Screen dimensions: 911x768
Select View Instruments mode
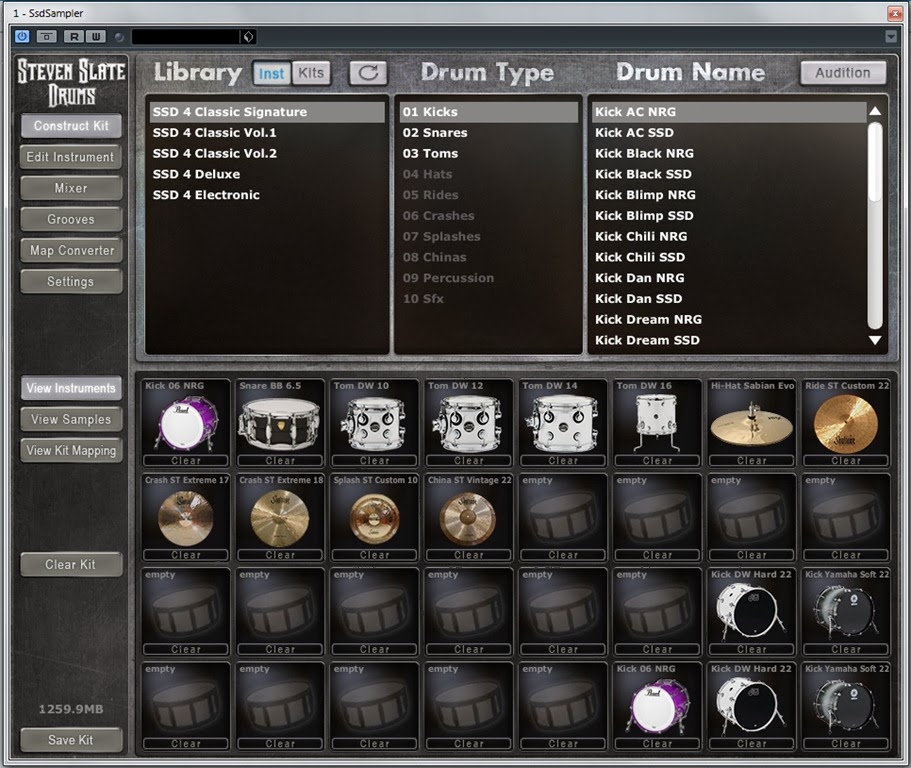pos(71,388)
